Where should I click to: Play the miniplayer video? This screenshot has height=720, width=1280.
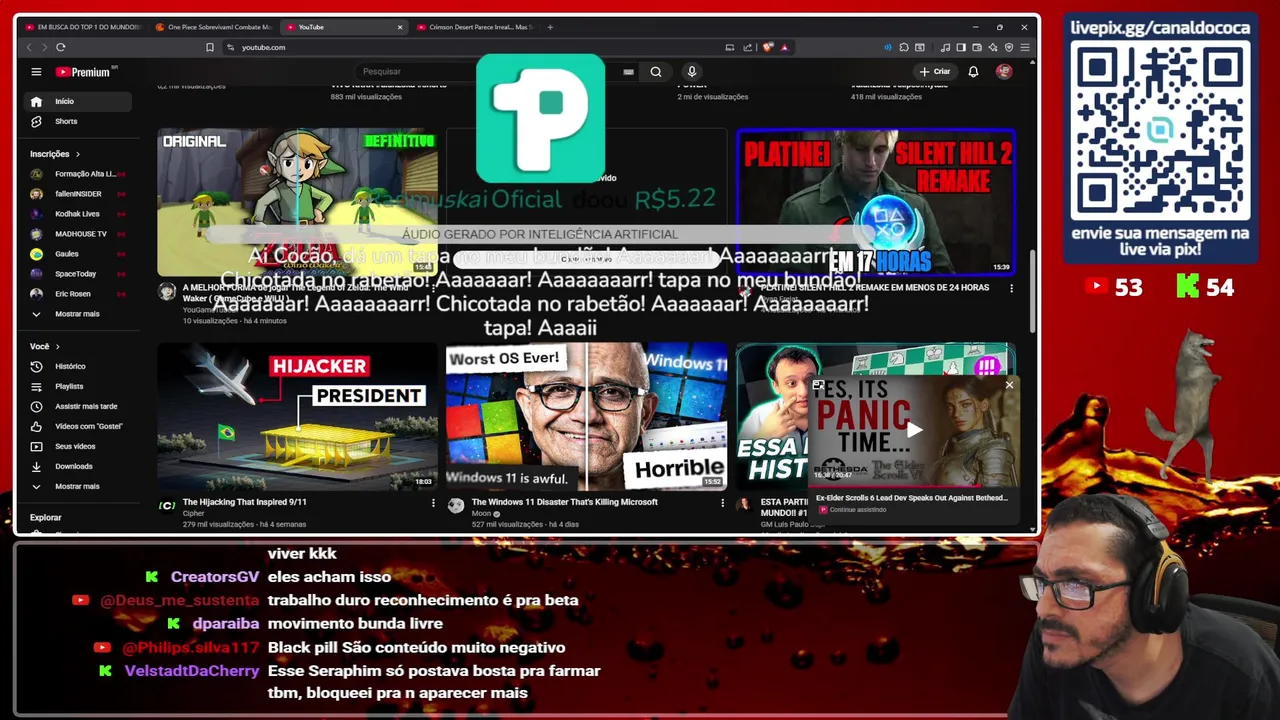point(914,431)
